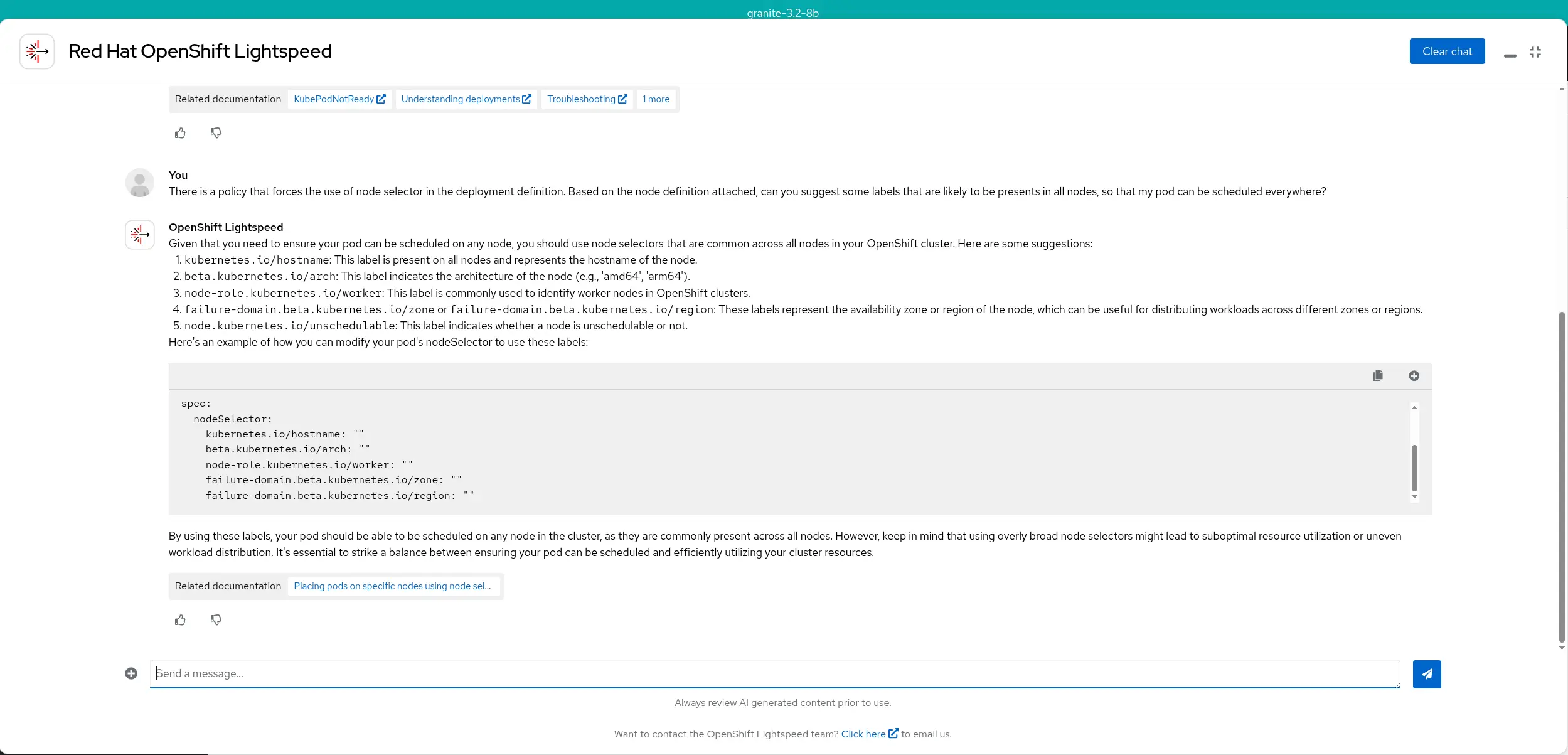Click the user avatar next to 'You'

point(140,183)
